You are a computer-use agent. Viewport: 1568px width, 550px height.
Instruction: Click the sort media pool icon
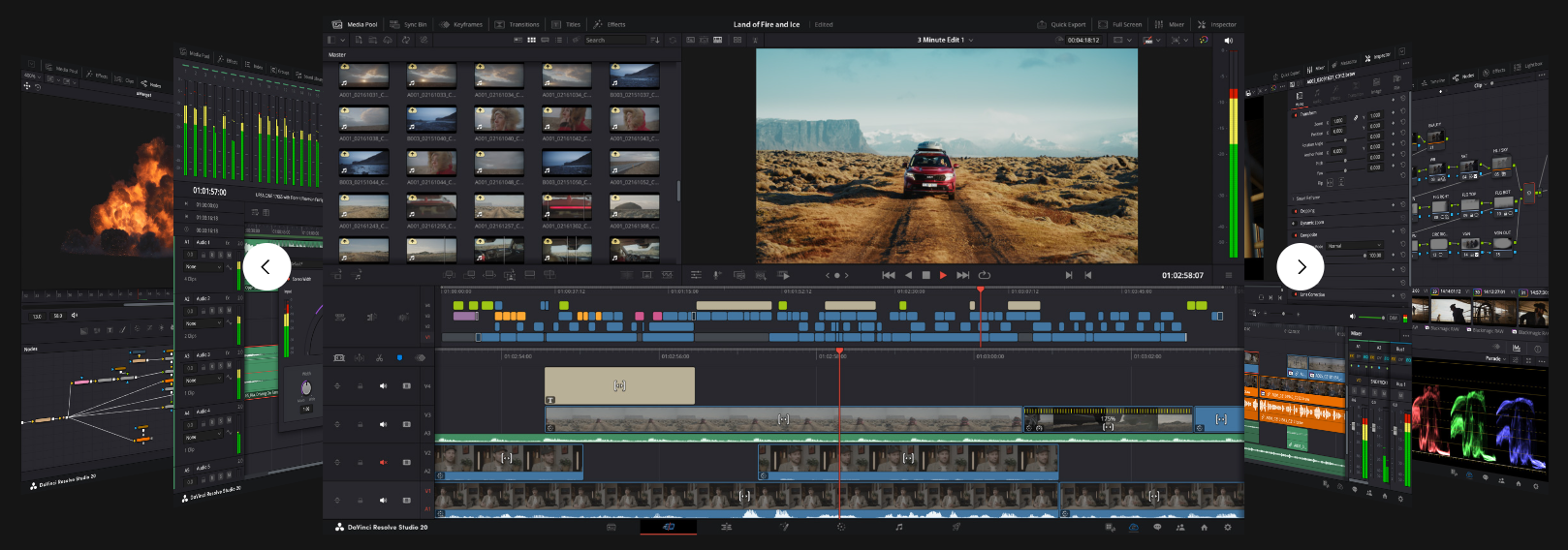[x=655, y=40]
